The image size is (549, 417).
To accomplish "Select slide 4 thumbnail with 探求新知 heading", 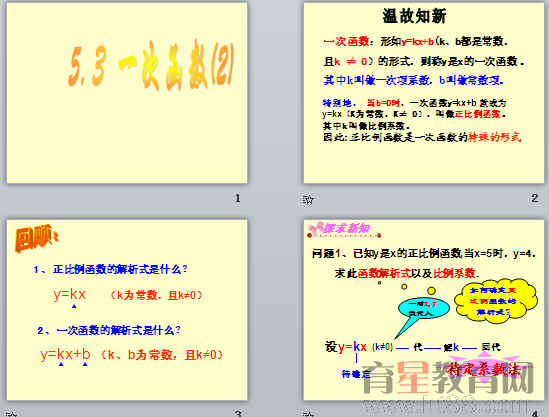I will coord(424,310).
